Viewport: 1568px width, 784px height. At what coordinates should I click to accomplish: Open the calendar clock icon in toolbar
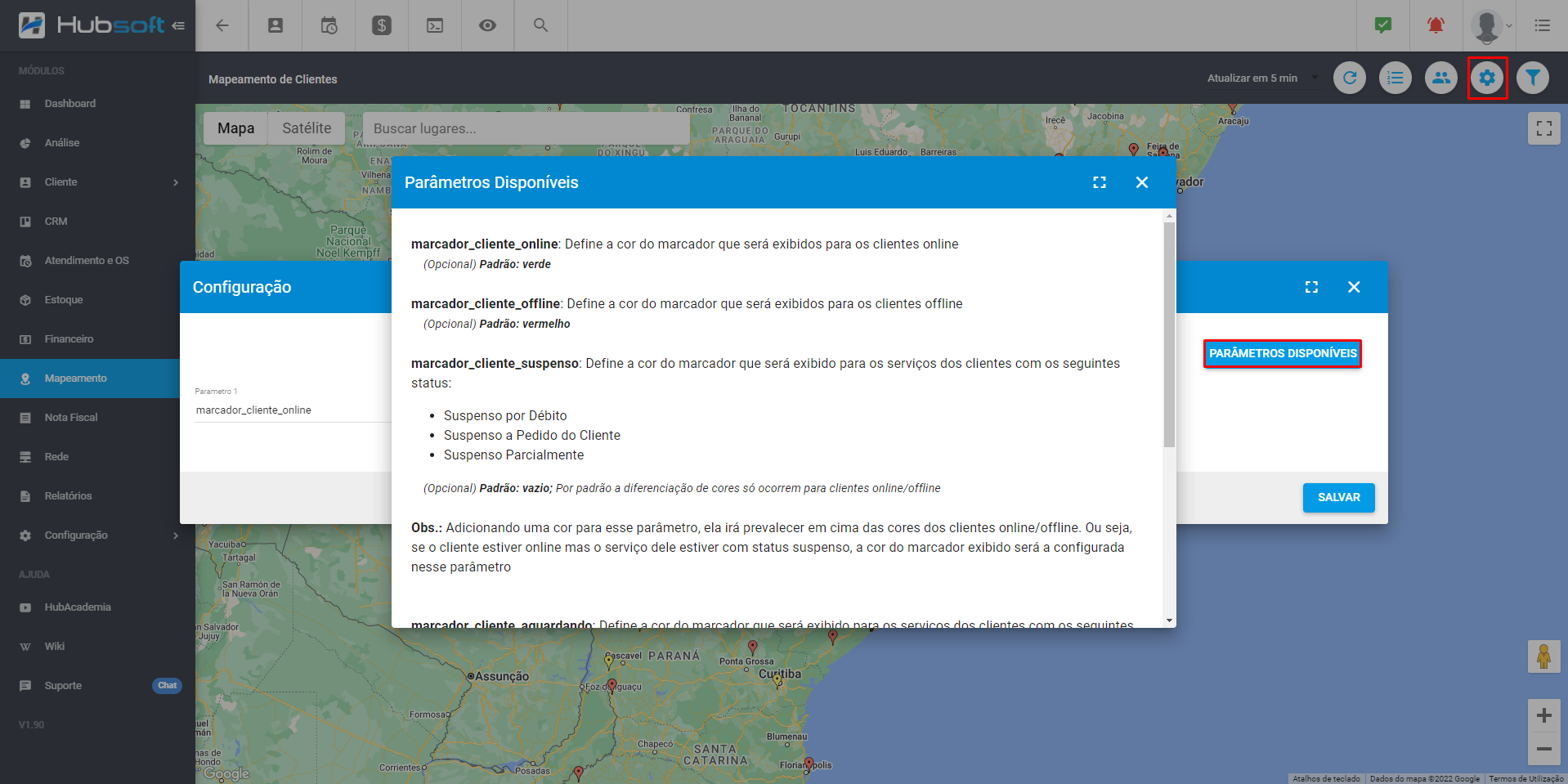(x=329, y=25)
